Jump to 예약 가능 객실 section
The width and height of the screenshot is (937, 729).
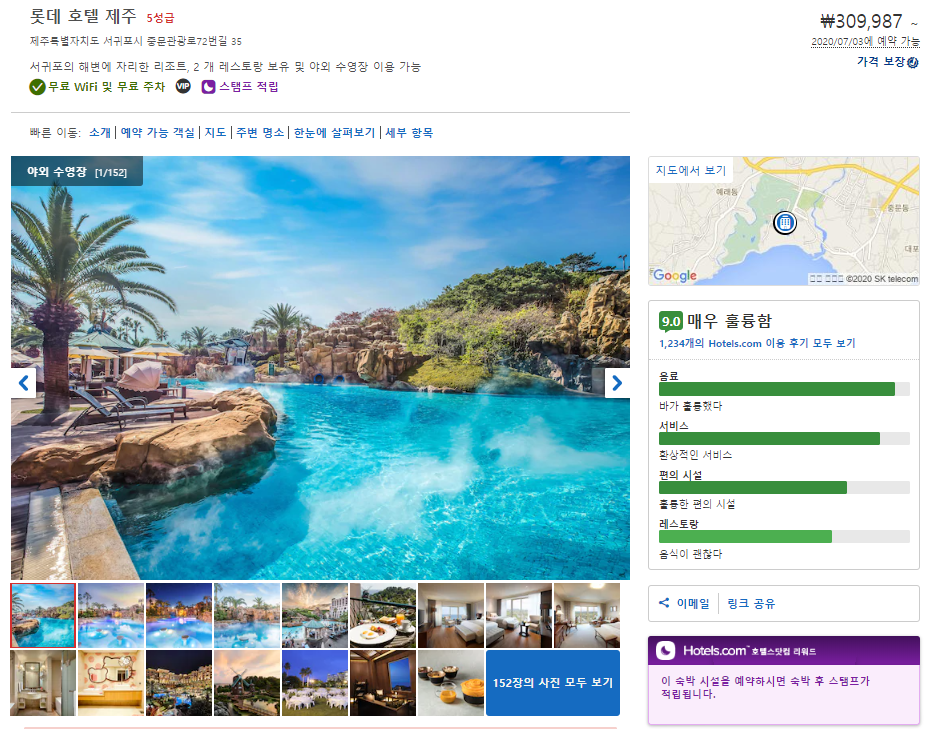[x=158, y=133]
